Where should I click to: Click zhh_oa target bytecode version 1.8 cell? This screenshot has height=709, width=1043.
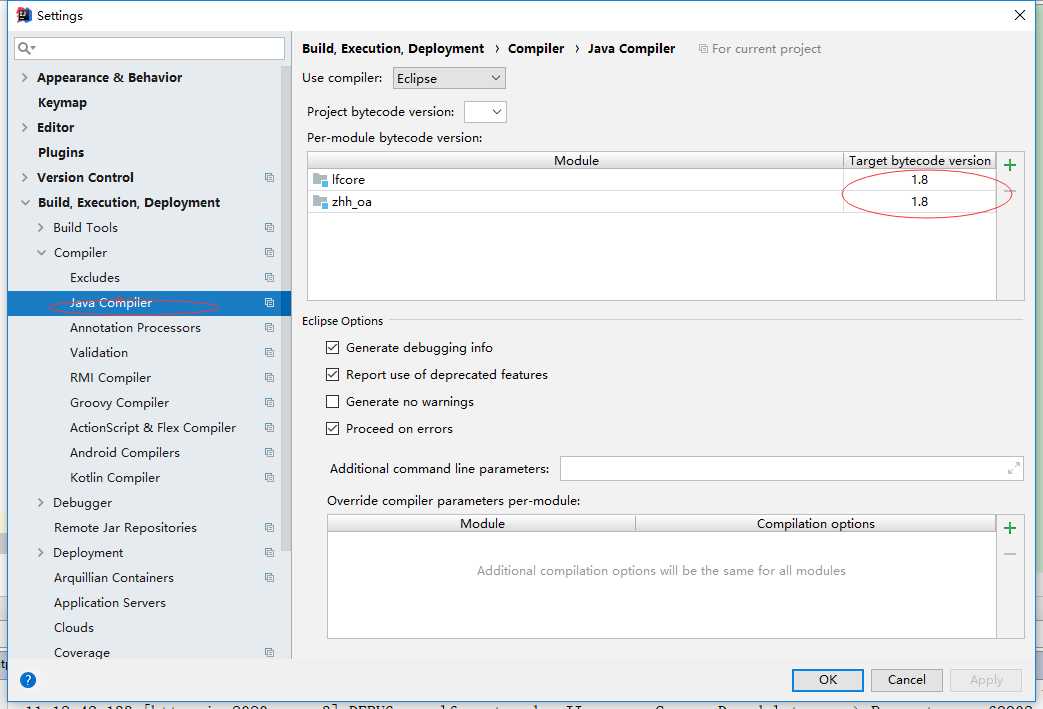click(919, 202)
